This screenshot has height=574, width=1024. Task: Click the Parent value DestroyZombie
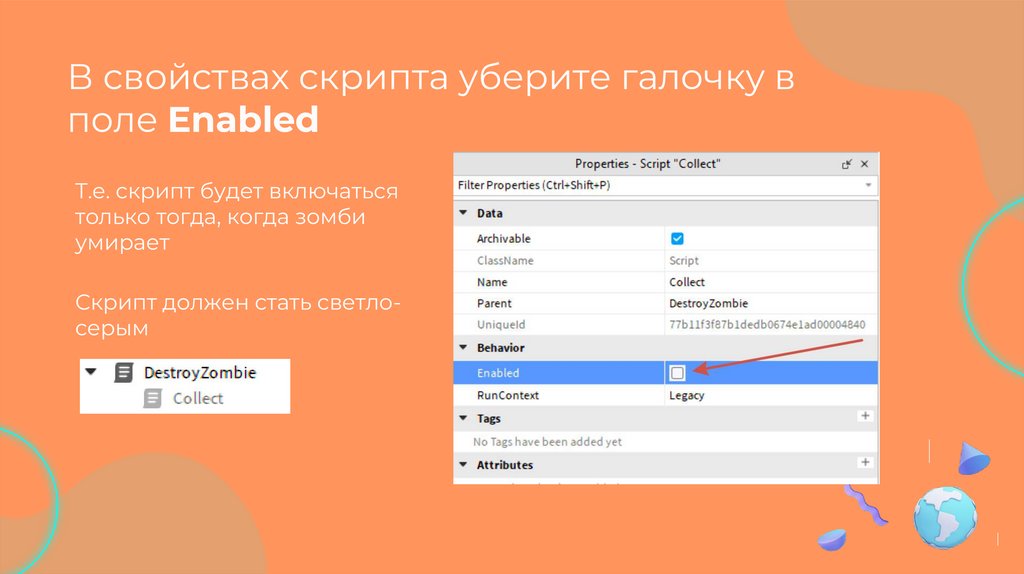pos(709,304)
